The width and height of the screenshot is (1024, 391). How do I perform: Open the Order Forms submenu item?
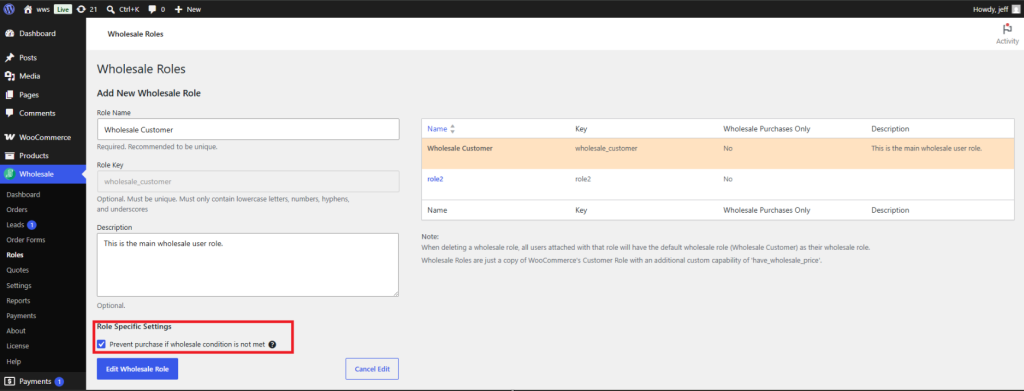pos(25,240)
